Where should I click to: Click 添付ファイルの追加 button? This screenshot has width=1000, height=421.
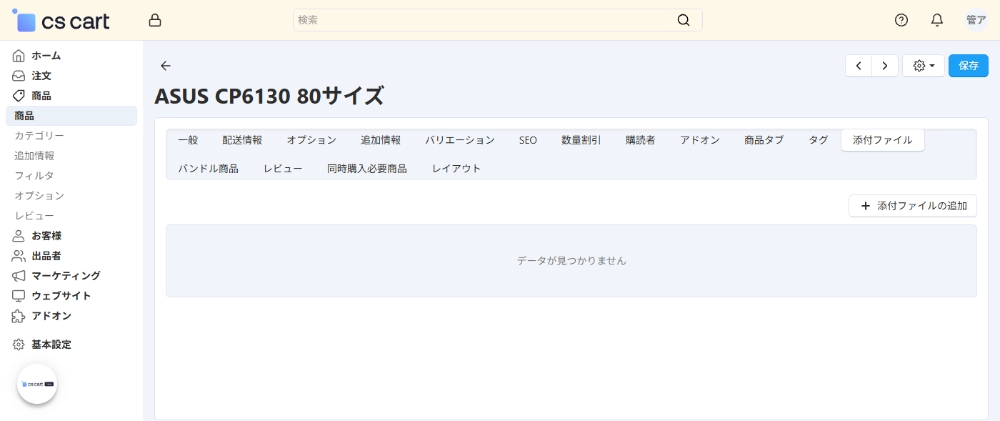pos(912,206)
